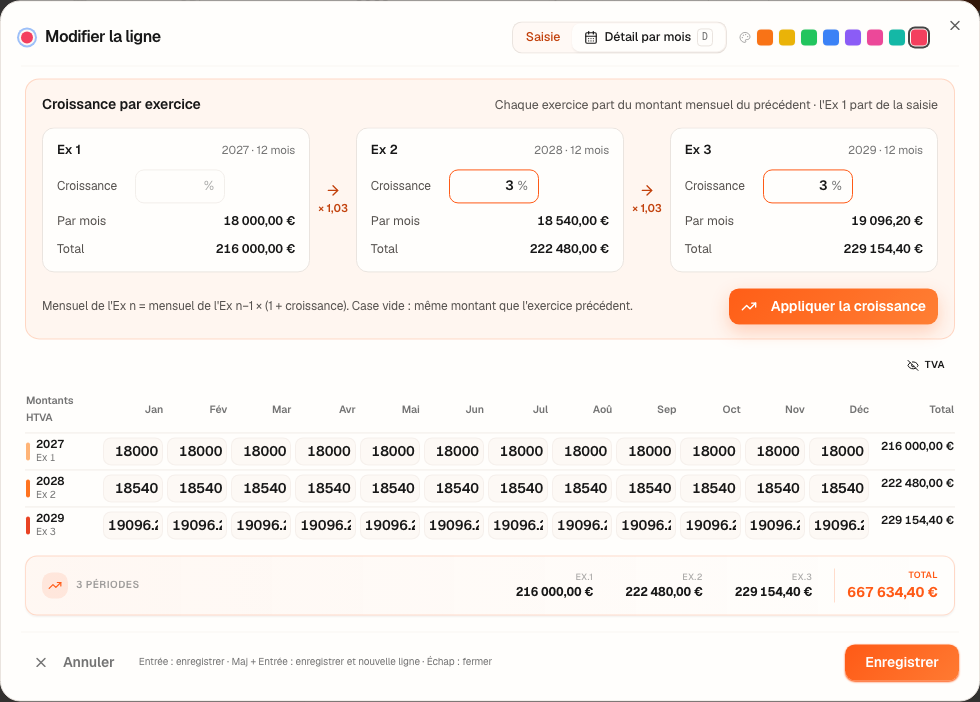Click the Ex 1 monthly amount 18 000,00 €

tap(259, 221)
